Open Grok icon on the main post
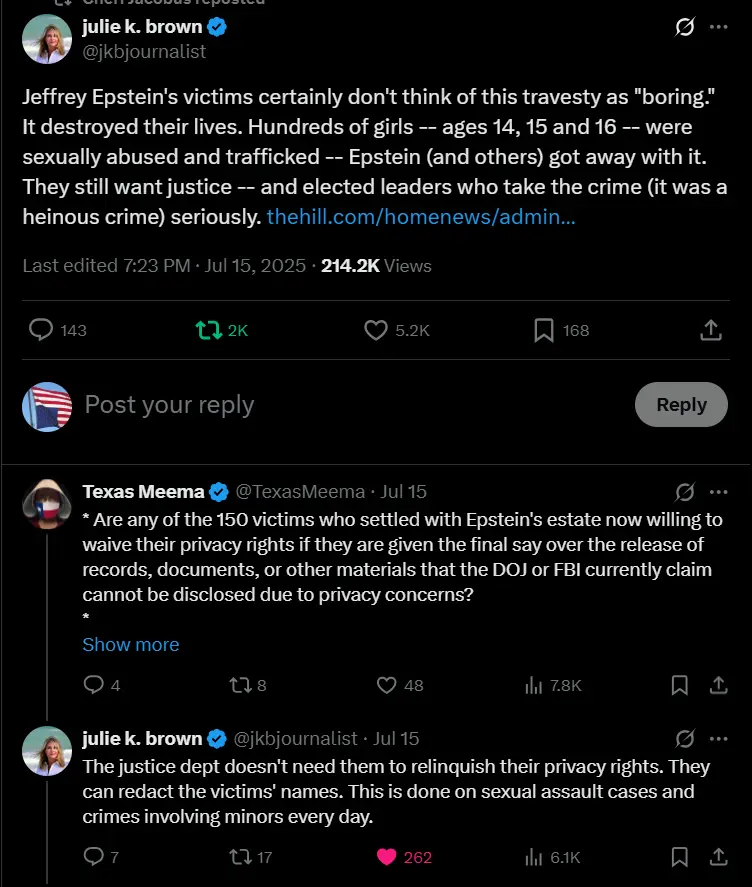 coord(685,27)
